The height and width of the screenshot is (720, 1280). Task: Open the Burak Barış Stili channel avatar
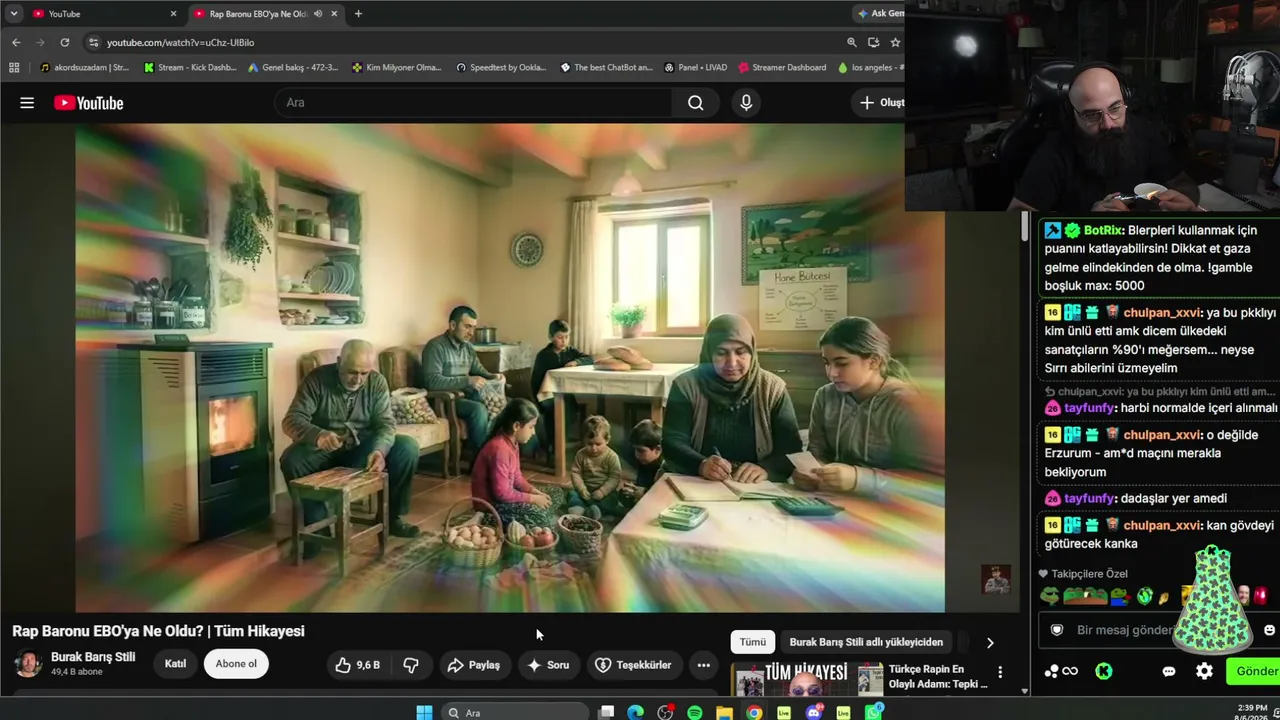tap(28, 664)
